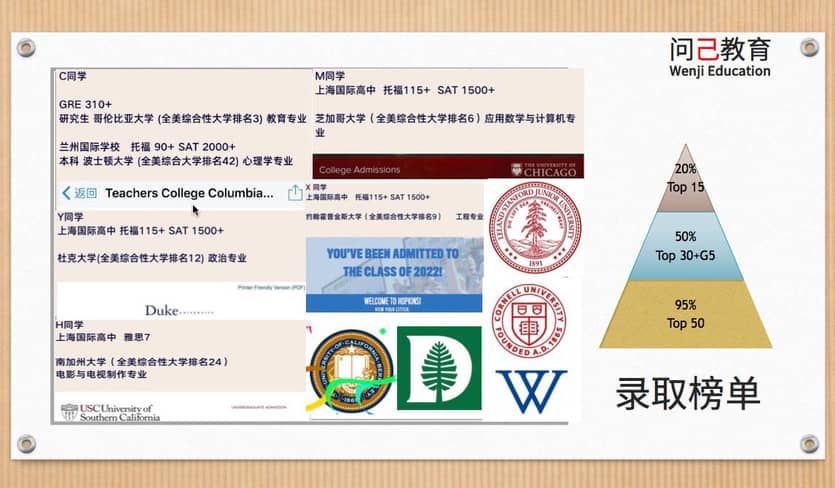Click the 95% Top 50 pyramid tier
Viewport: 835px width, 488px height.
pos(685,314)
